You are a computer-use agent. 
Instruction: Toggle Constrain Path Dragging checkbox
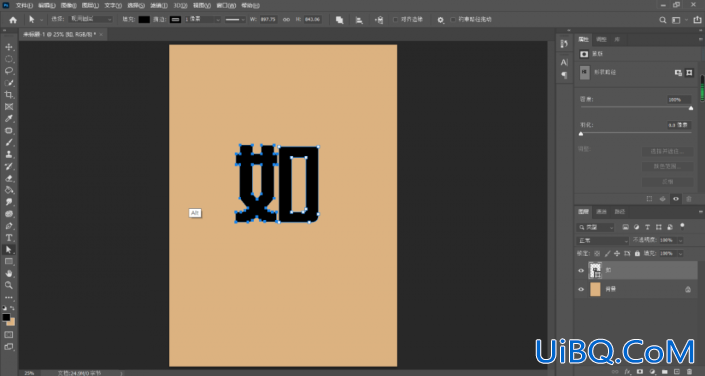(453, 20)
